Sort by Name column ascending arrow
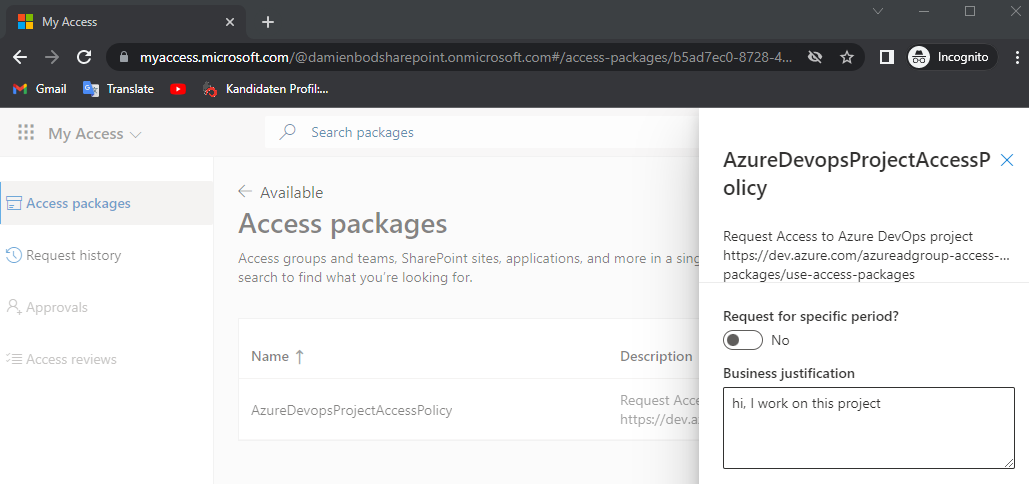1029x484 pixels. pos(300,357)
